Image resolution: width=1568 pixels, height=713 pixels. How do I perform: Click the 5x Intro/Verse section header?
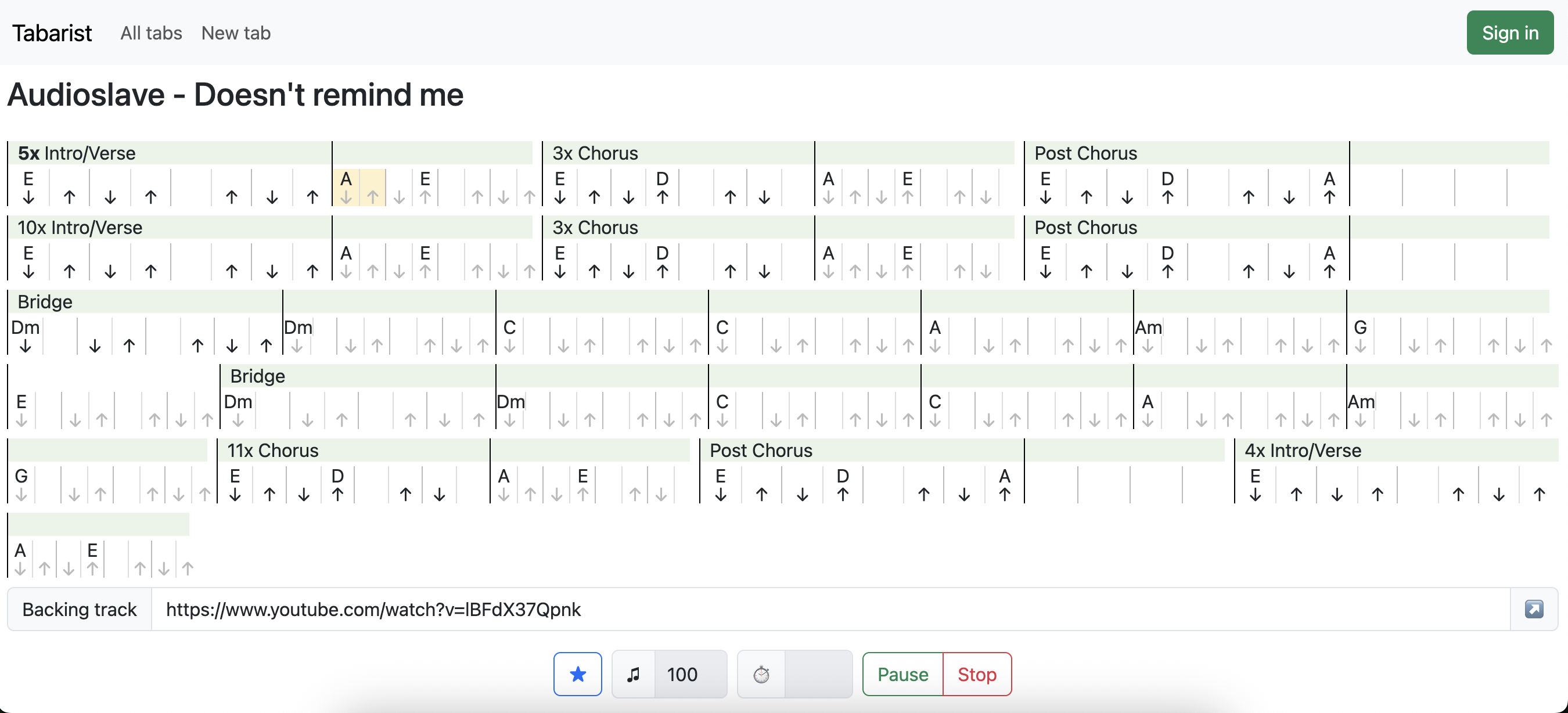77,153
